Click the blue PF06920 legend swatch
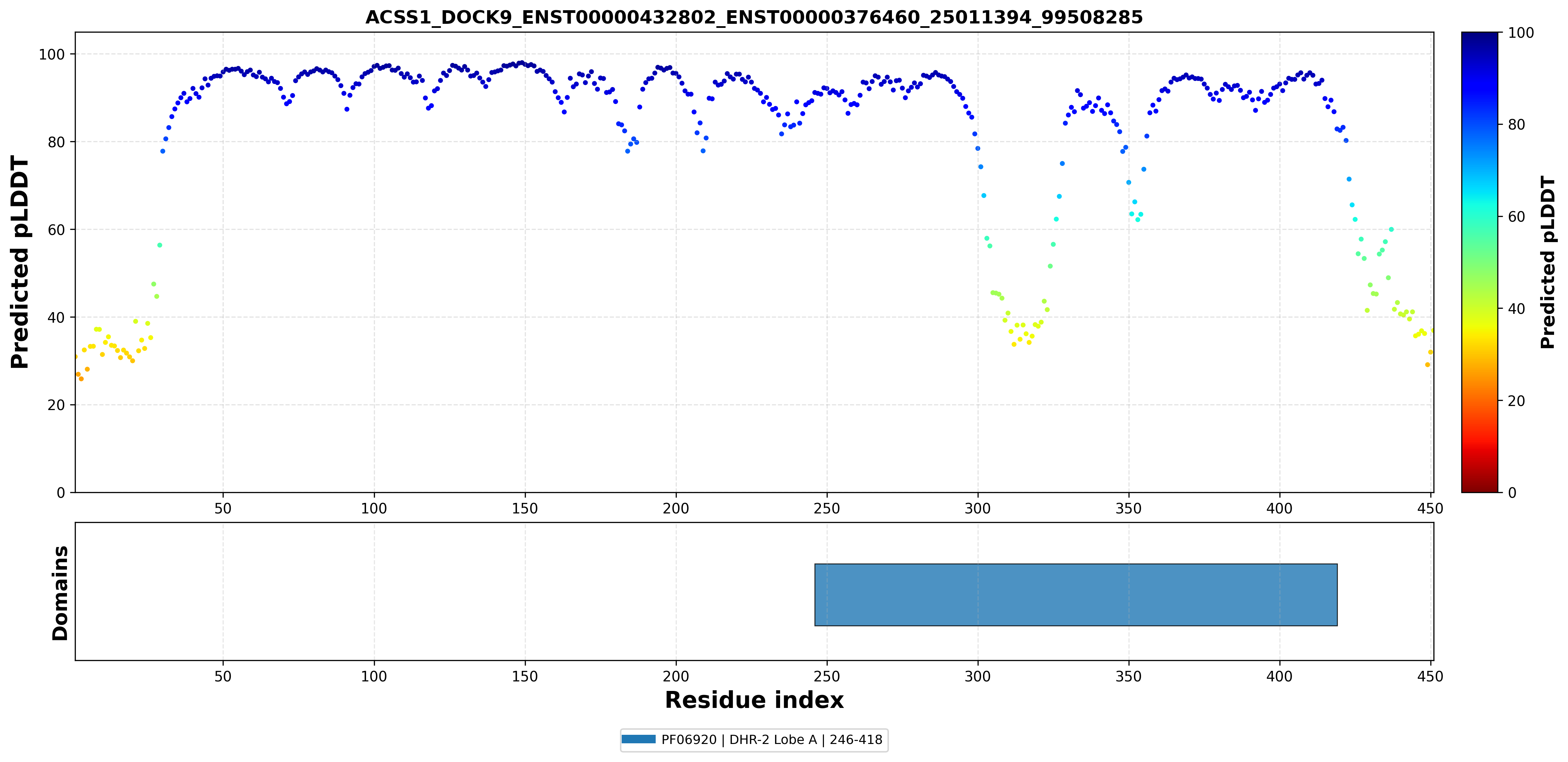The width and height of the screenshot is (1568, 762). (x=639, y=740)
